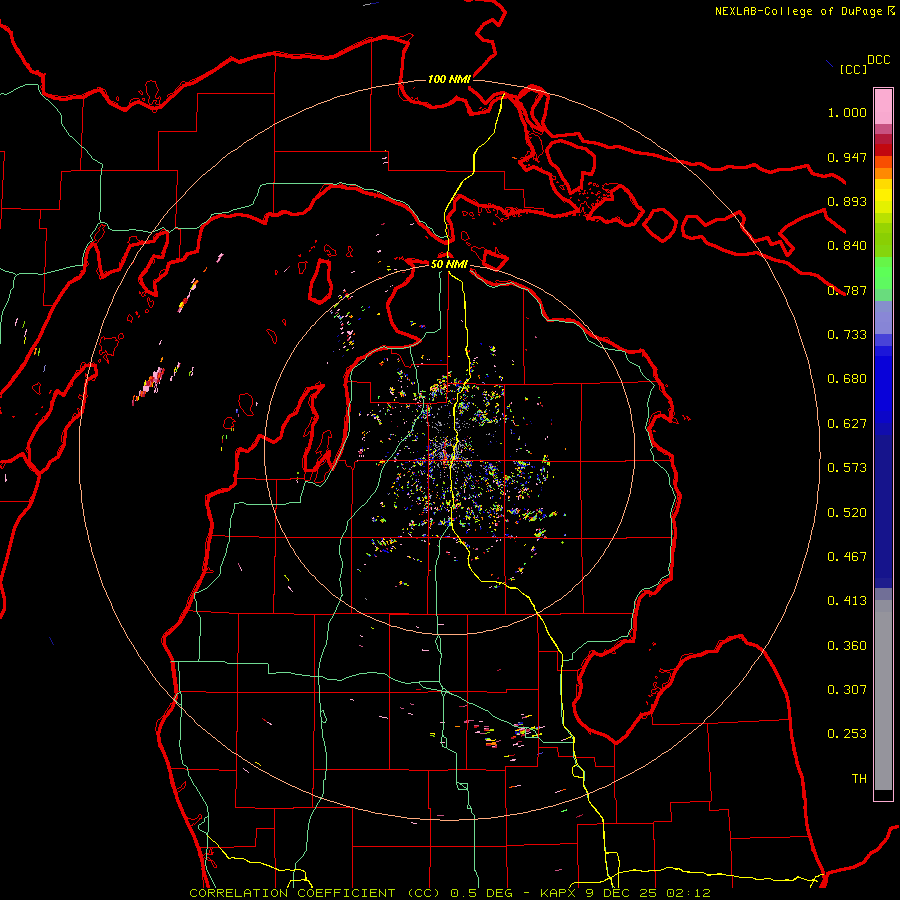Click the 0.947 scale value

coord(847,157)
